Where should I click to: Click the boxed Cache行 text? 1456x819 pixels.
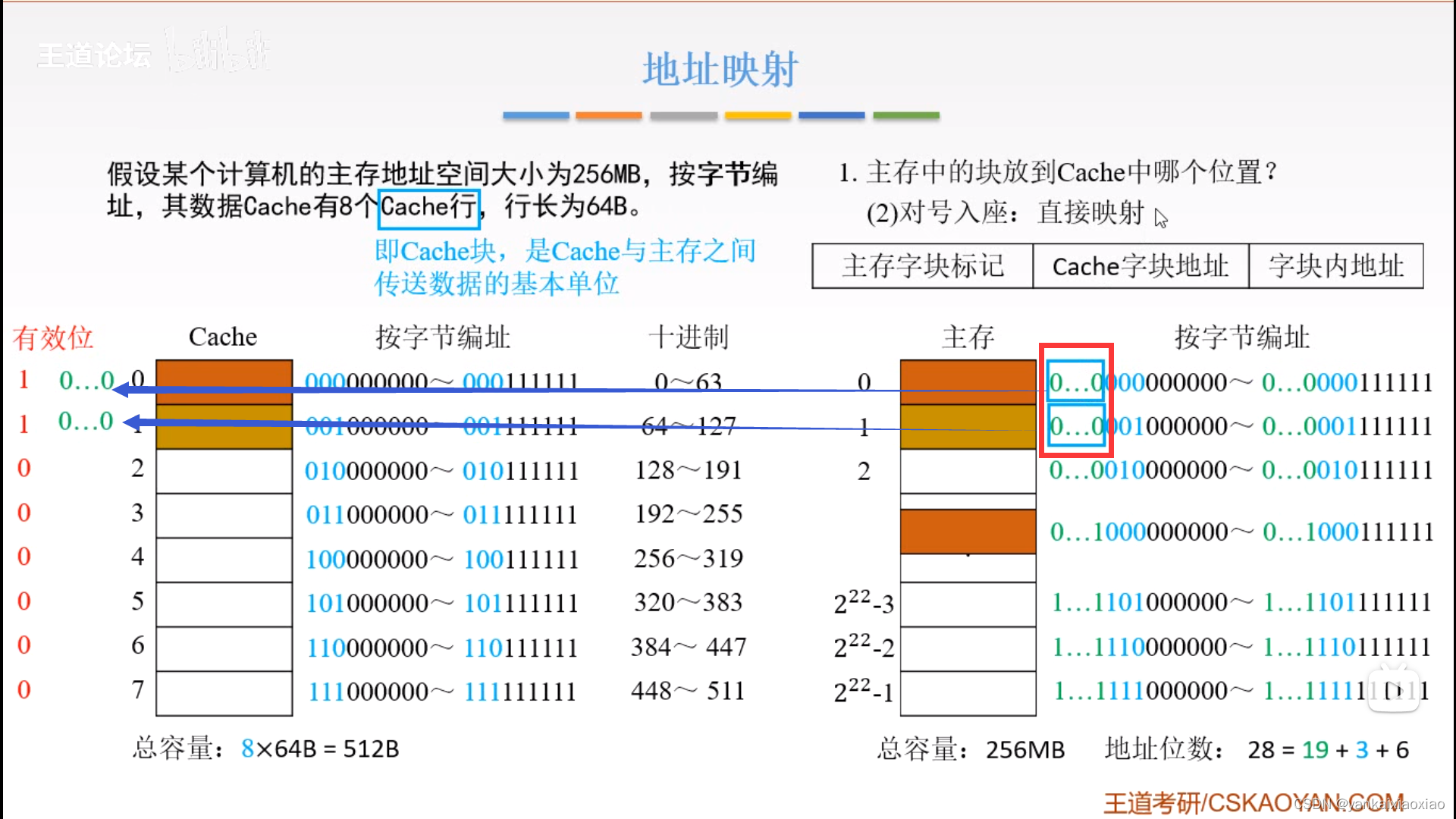coord(429,208)
